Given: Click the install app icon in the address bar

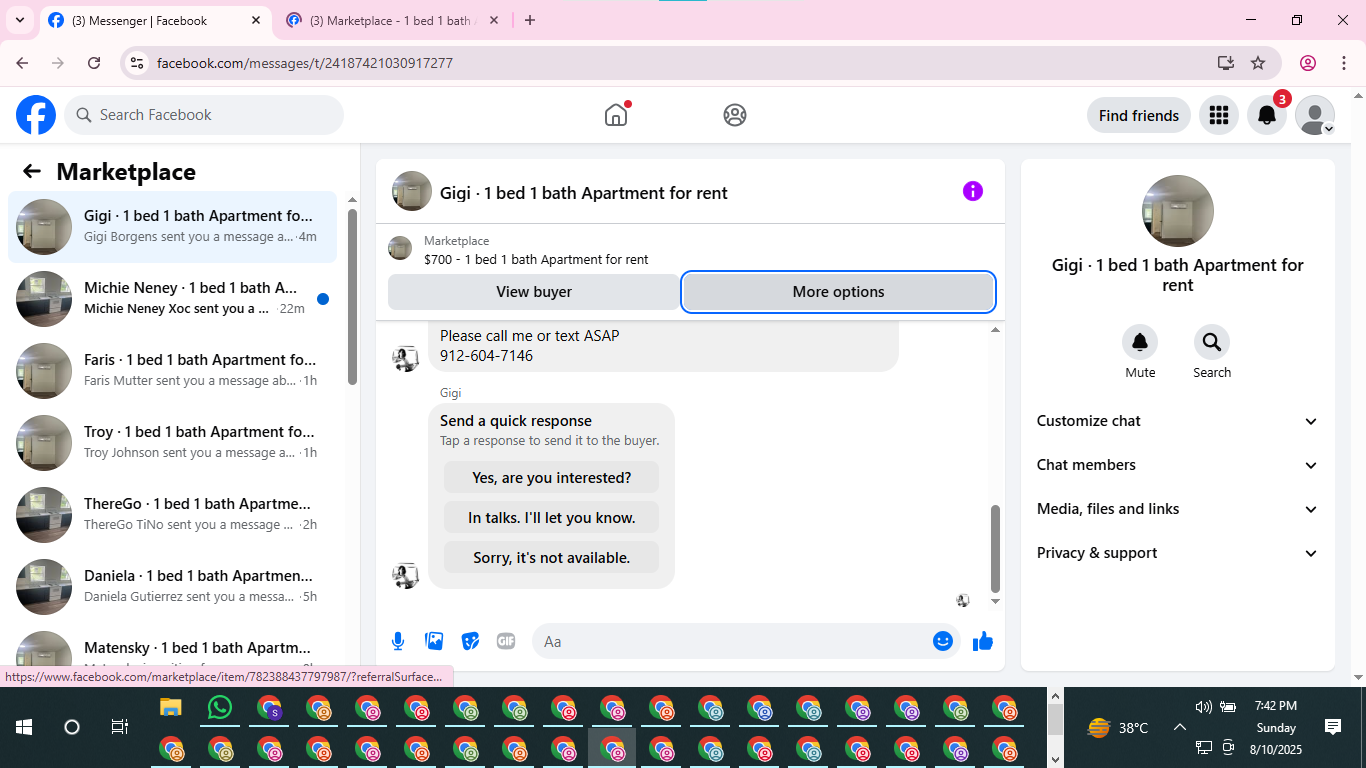Looking at the screenshot, I should (x=1226, y=63).
